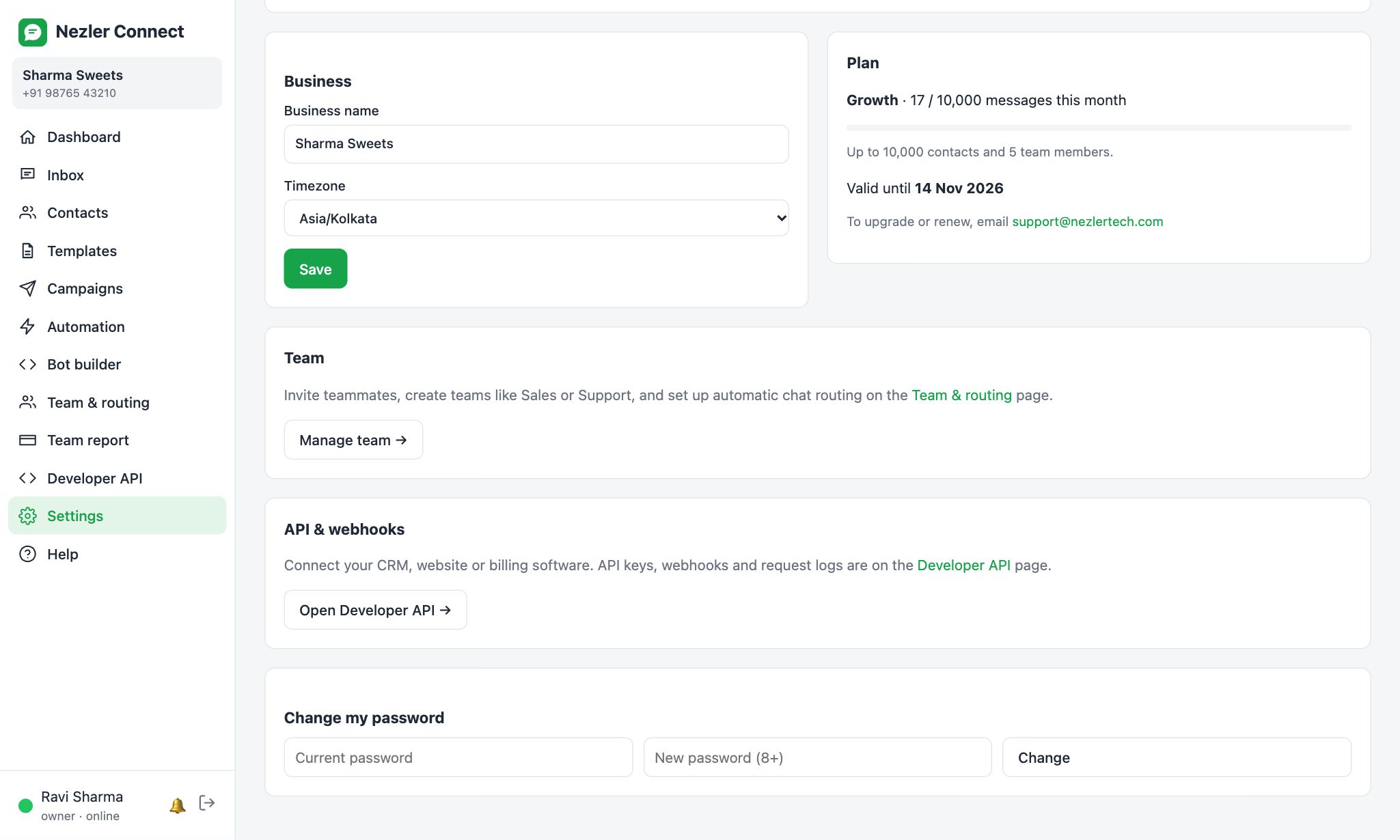Image resolution: width=1400 pixels, height=840 pixels.
Task: Open notifications with the bell icon
Action: pos(178,805)
